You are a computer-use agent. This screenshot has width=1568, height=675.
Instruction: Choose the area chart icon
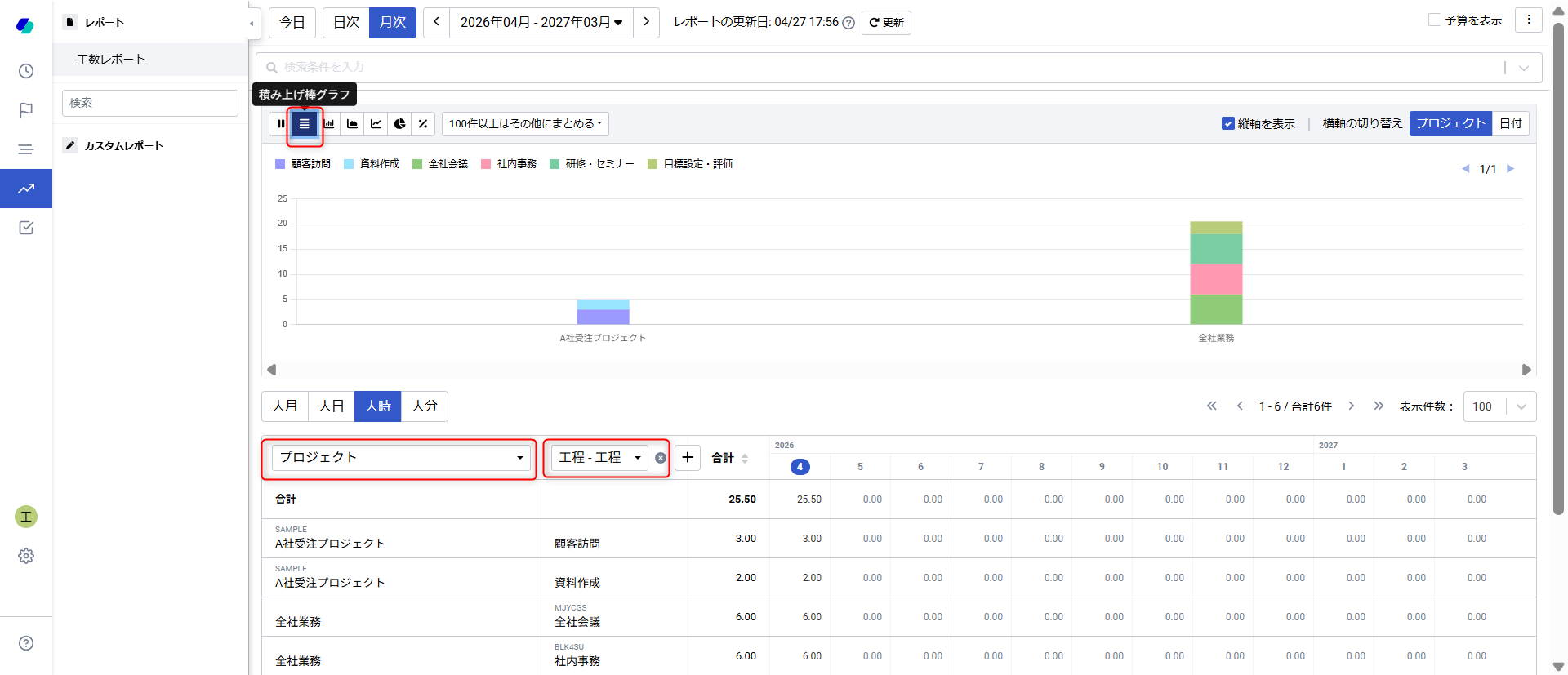click(x=352, y=124)
